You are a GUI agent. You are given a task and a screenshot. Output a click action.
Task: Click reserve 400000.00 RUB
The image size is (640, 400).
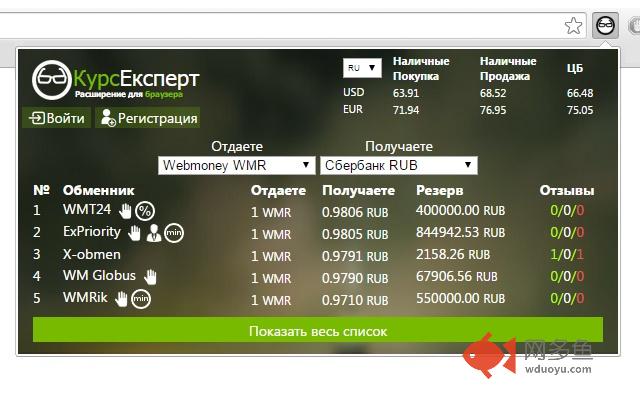pos(460,210)
